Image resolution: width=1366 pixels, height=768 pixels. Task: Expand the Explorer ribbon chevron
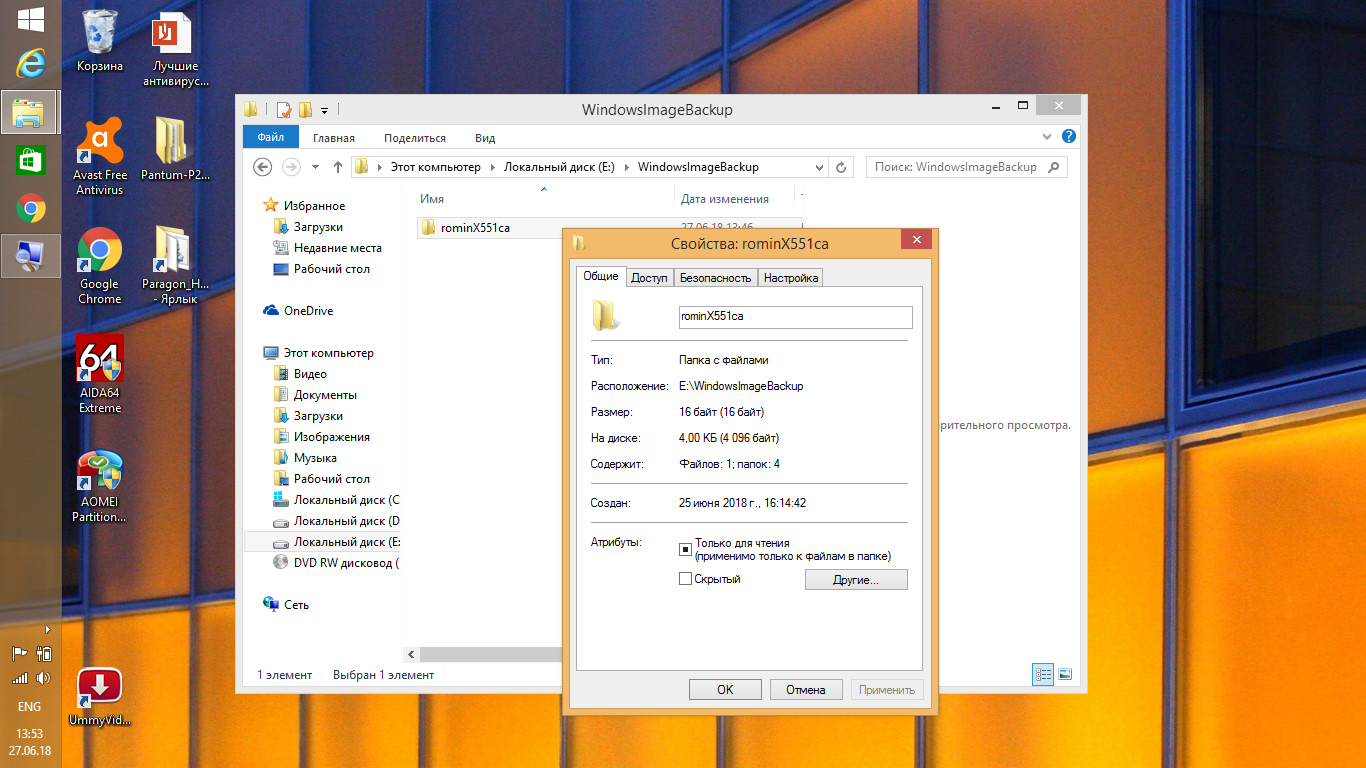coord(1046,137)
